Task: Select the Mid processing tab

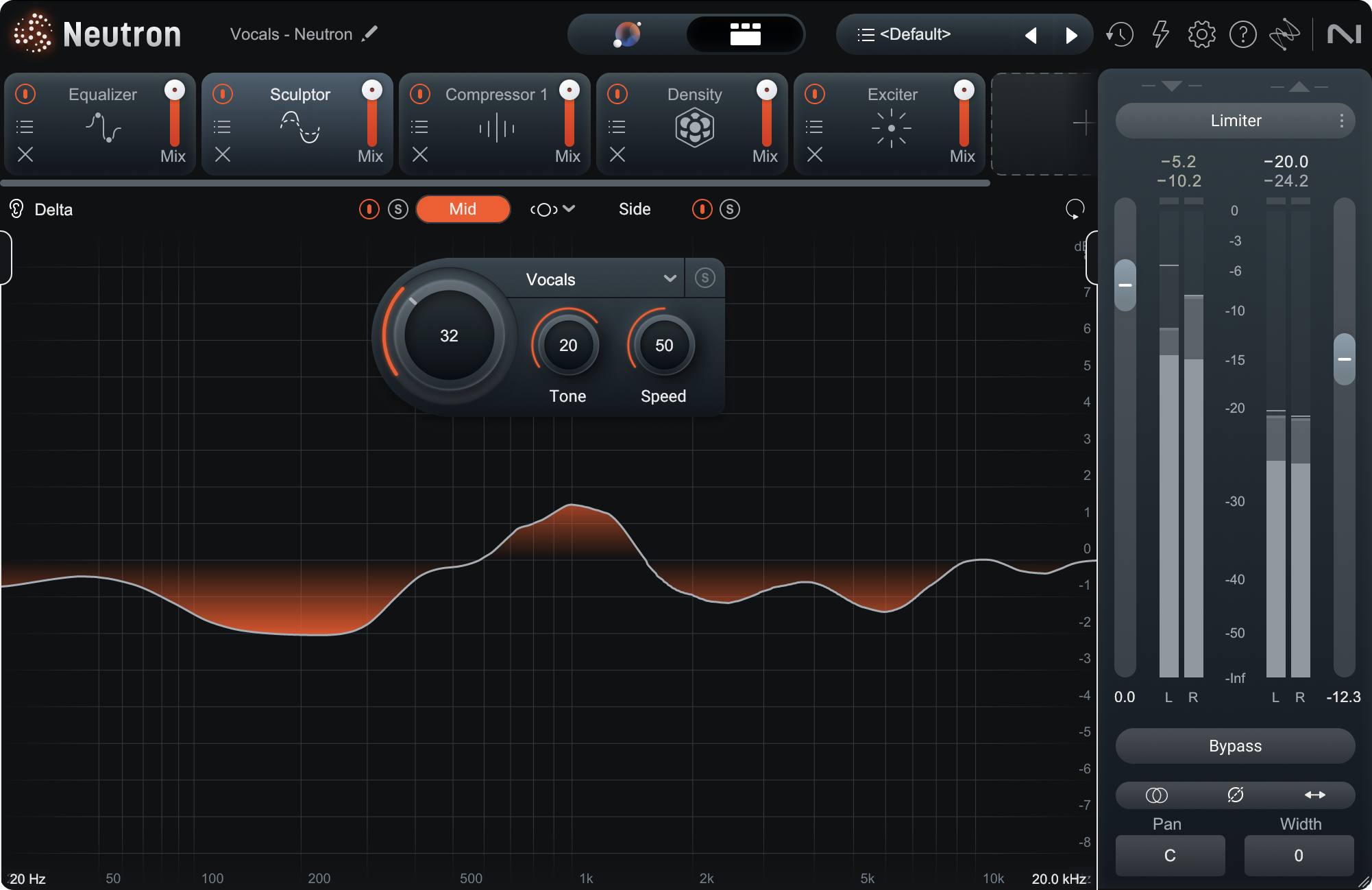Action: tap(463, 209)
